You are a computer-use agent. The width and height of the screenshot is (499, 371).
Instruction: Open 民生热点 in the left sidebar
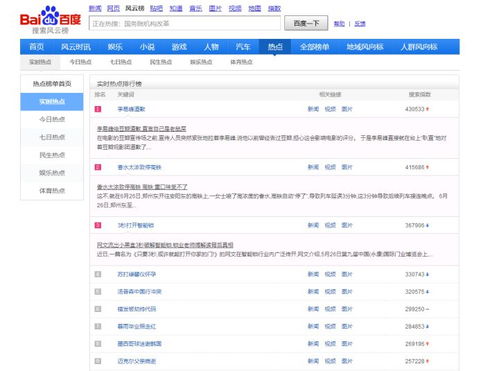click(x=52, y=155)
